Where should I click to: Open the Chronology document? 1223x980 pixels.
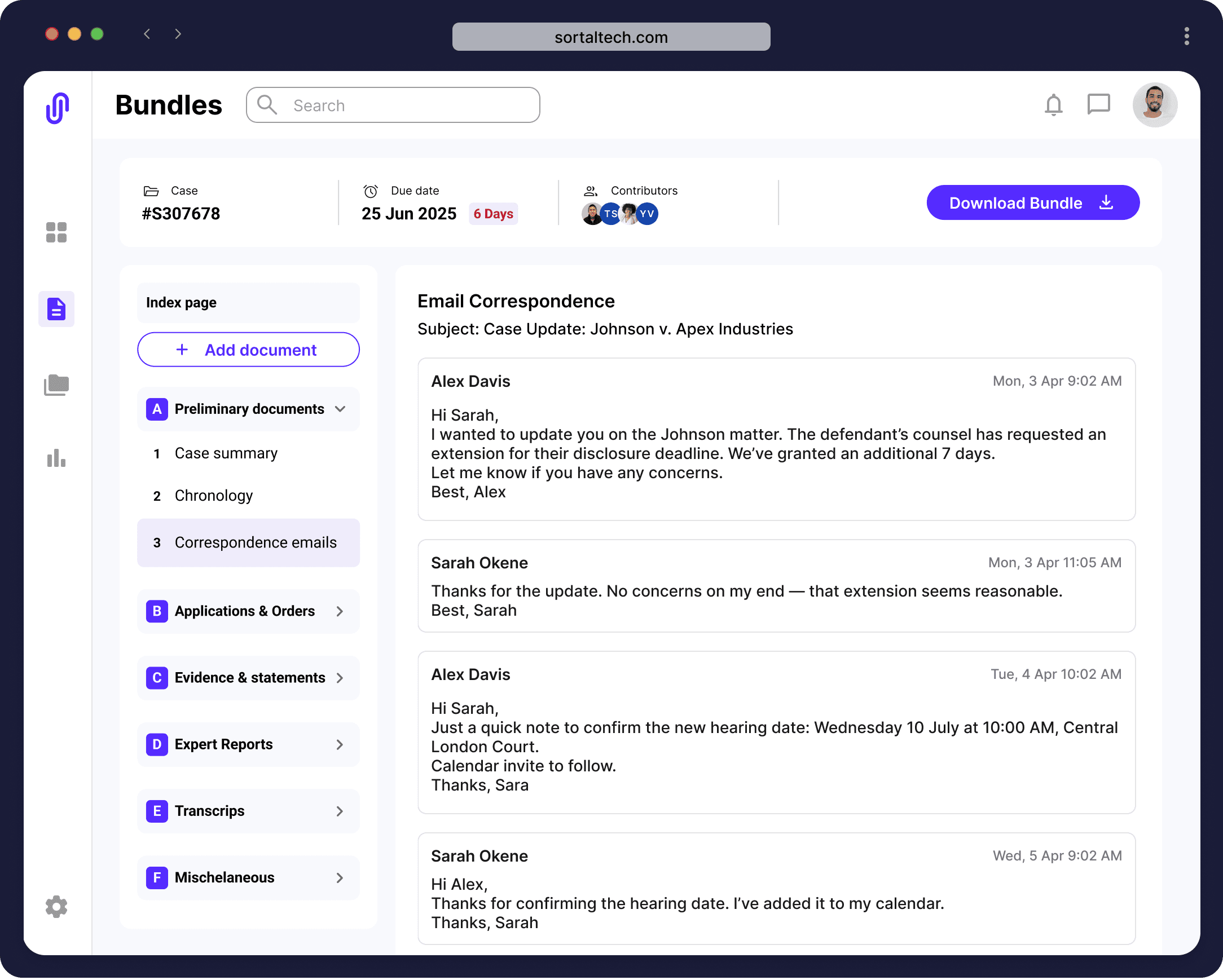point(213,496)
